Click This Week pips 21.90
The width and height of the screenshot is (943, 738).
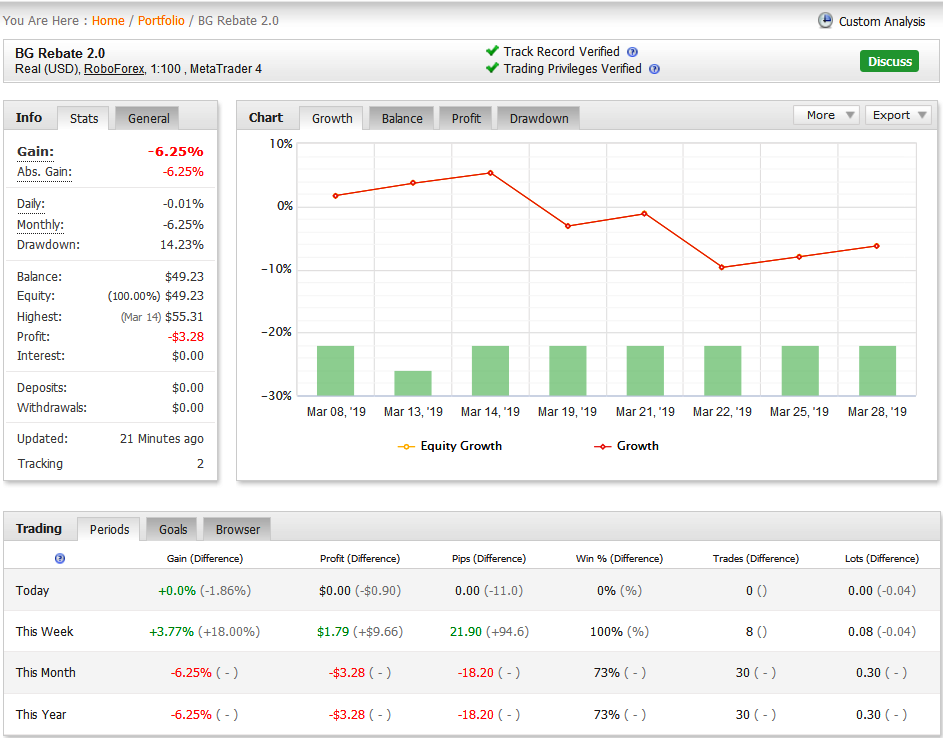pos(466,632)
